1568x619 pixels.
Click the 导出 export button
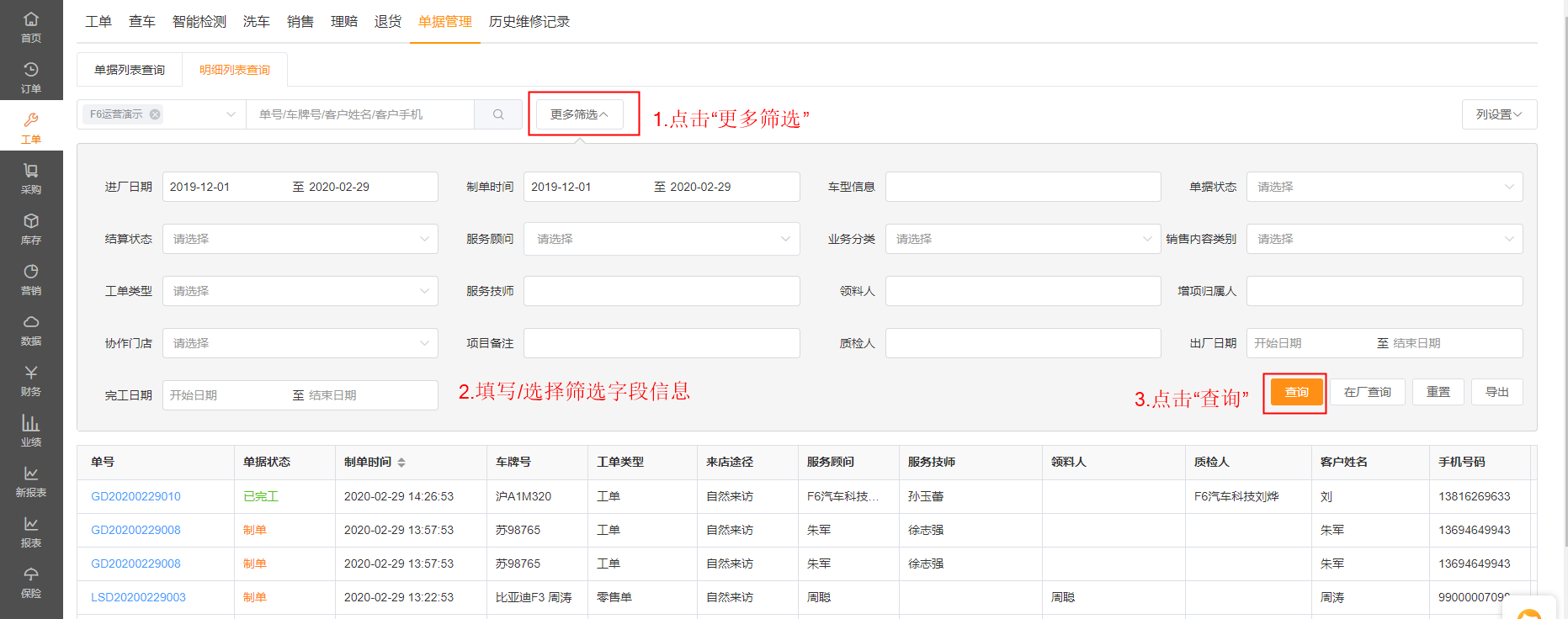pos(1497,392)
